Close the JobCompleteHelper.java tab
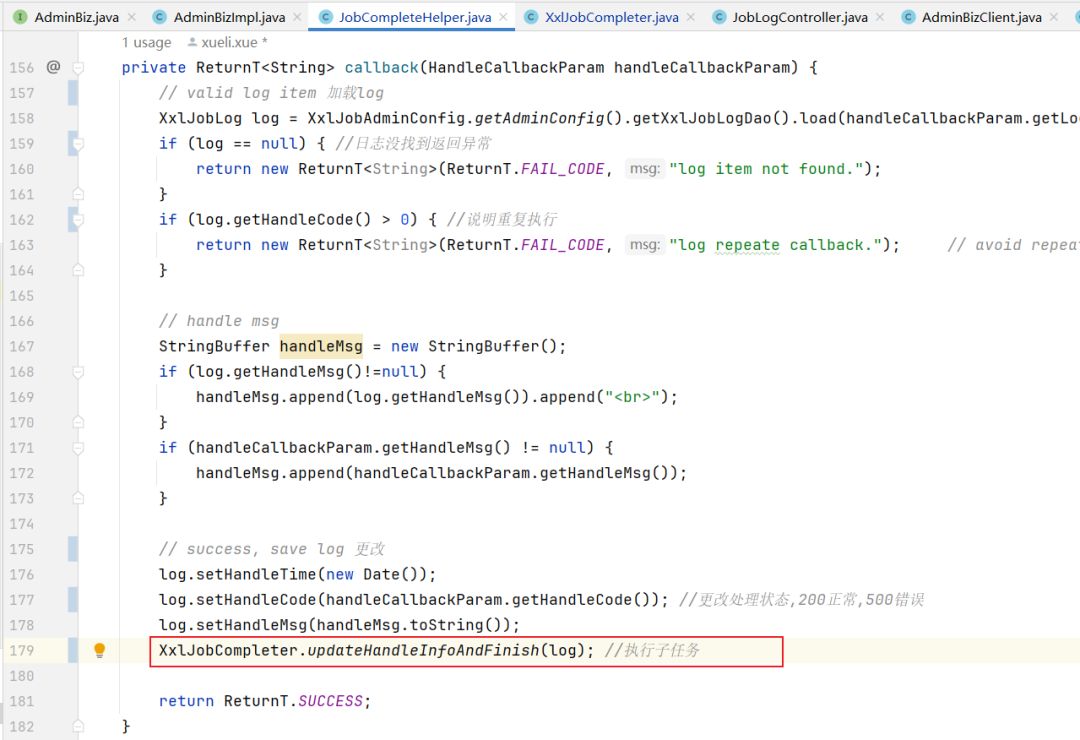 [x=503, y=17]
